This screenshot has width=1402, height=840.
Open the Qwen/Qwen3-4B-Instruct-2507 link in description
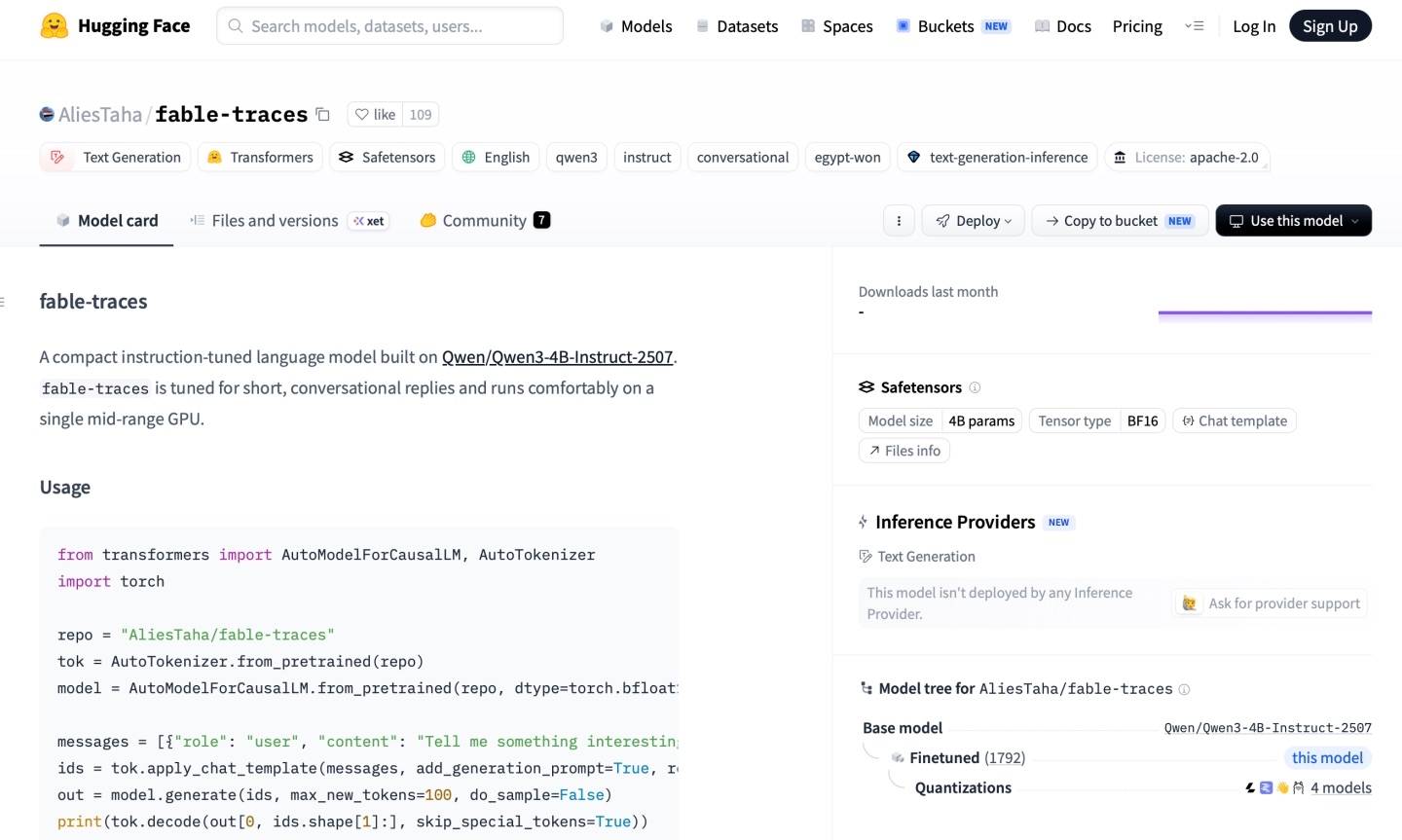557,357
